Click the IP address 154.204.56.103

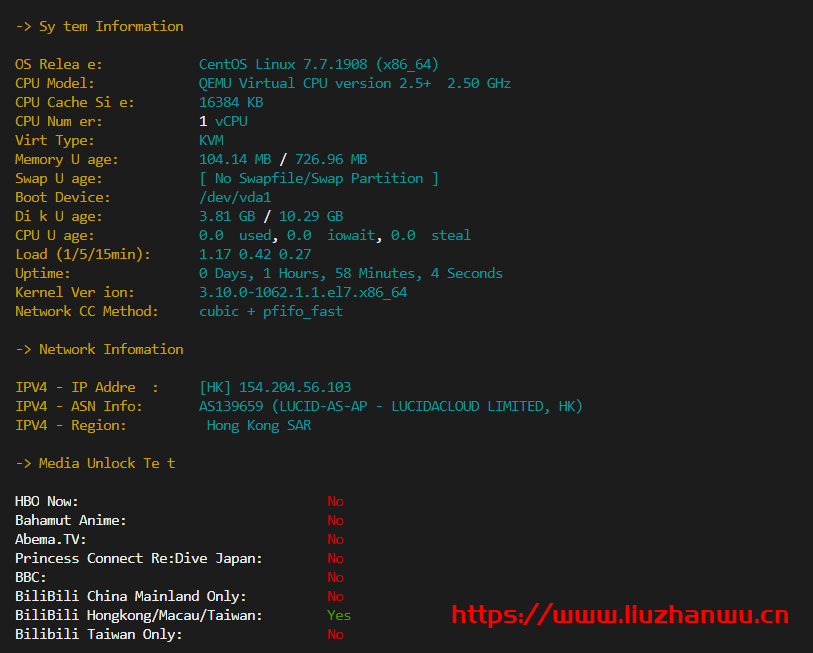coord(295,387)
